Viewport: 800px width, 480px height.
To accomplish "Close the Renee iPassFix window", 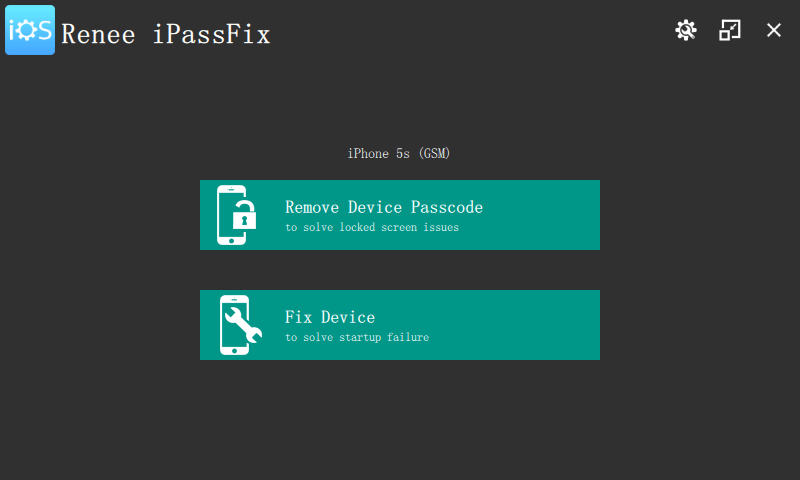I will pos(774,30).
